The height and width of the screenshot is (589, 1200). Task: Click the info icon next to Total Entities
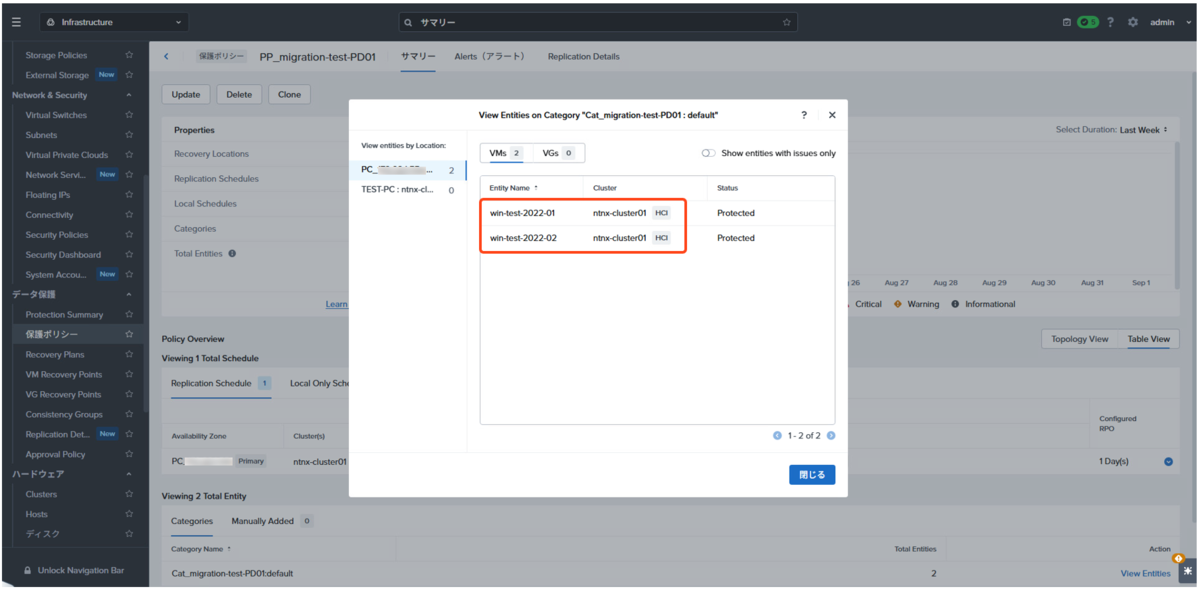(x=232, y=254)
